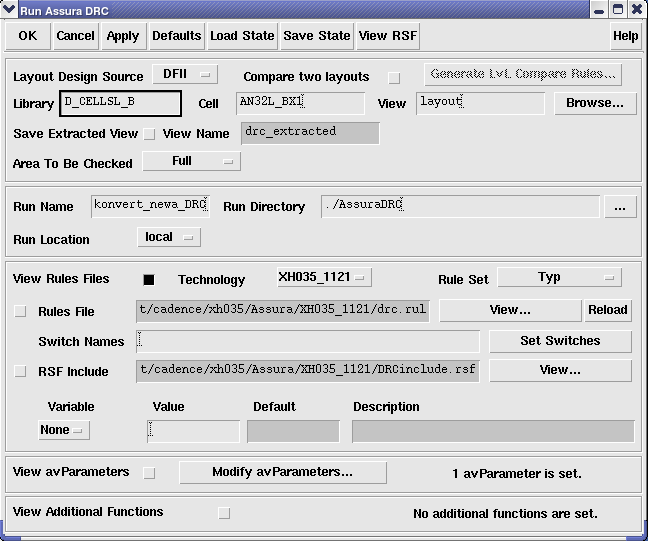The width and height of the screenshot is (648, 541).
Task: Click '1 avParameter is set.' text
Action: pos(517,474)
